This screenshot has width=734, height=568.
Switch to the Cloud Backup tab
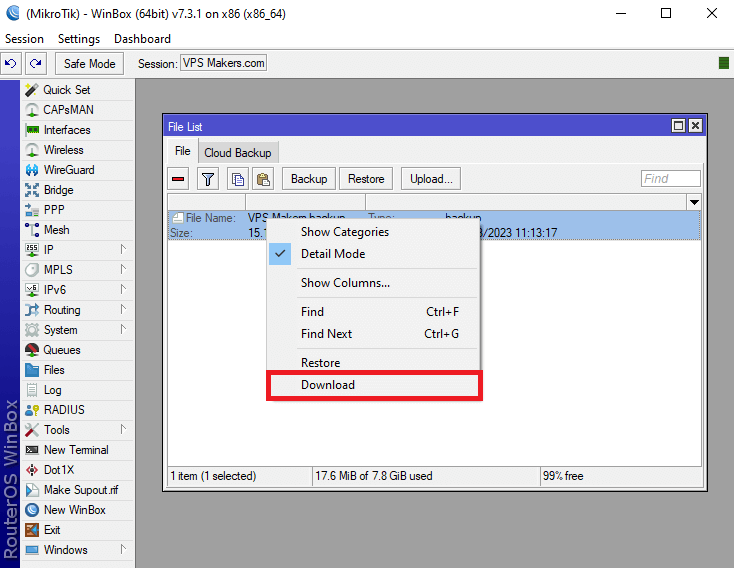238,153
